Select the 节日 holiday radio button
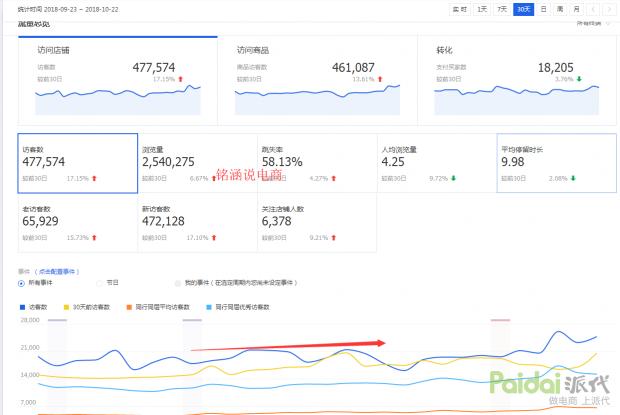This screenshot has height=415, width=620. pyautogui.click(x=99, y=283)
